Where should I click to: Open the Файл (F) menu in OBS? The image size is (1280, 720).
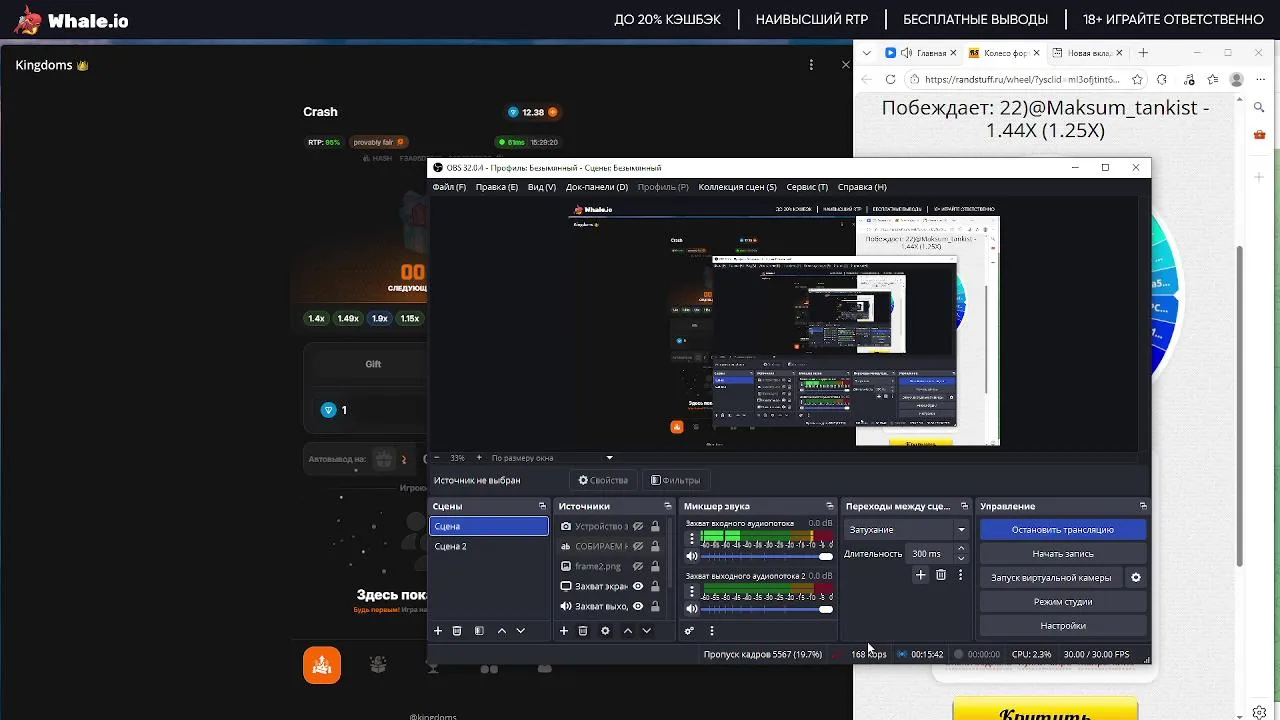(449, 187)
